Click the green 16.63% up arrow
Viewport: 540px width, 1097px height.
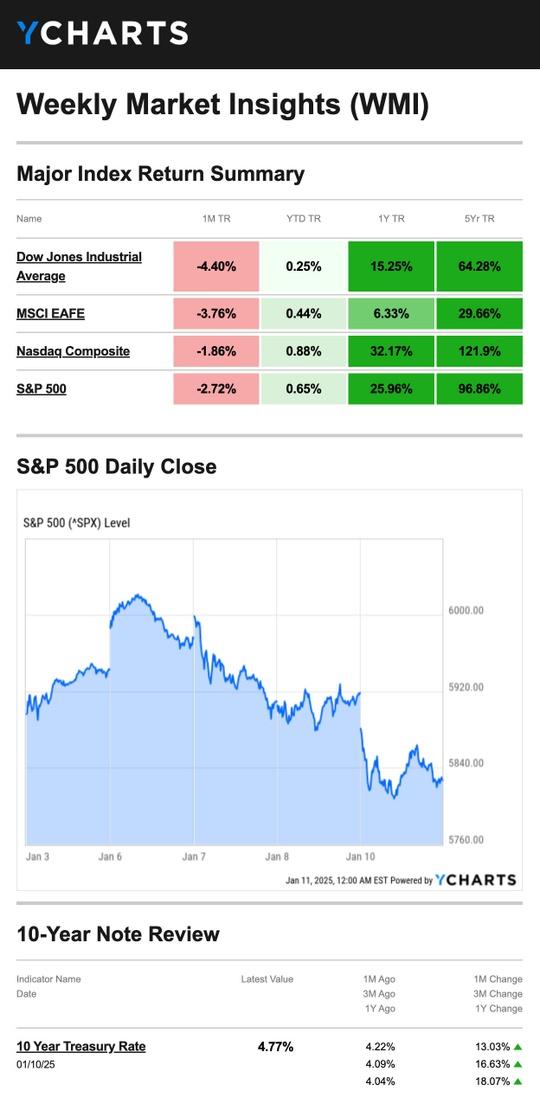coord(518,1064)
